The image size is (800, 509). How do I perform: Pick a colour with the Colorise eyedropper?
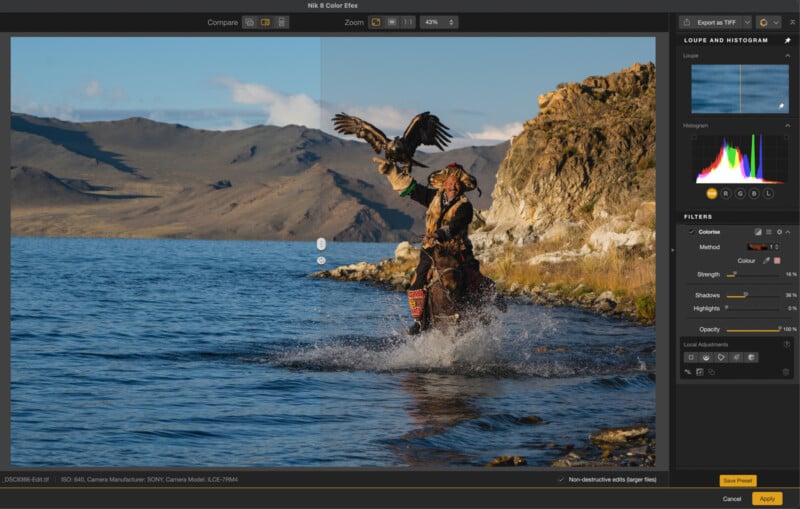(767, 260)
